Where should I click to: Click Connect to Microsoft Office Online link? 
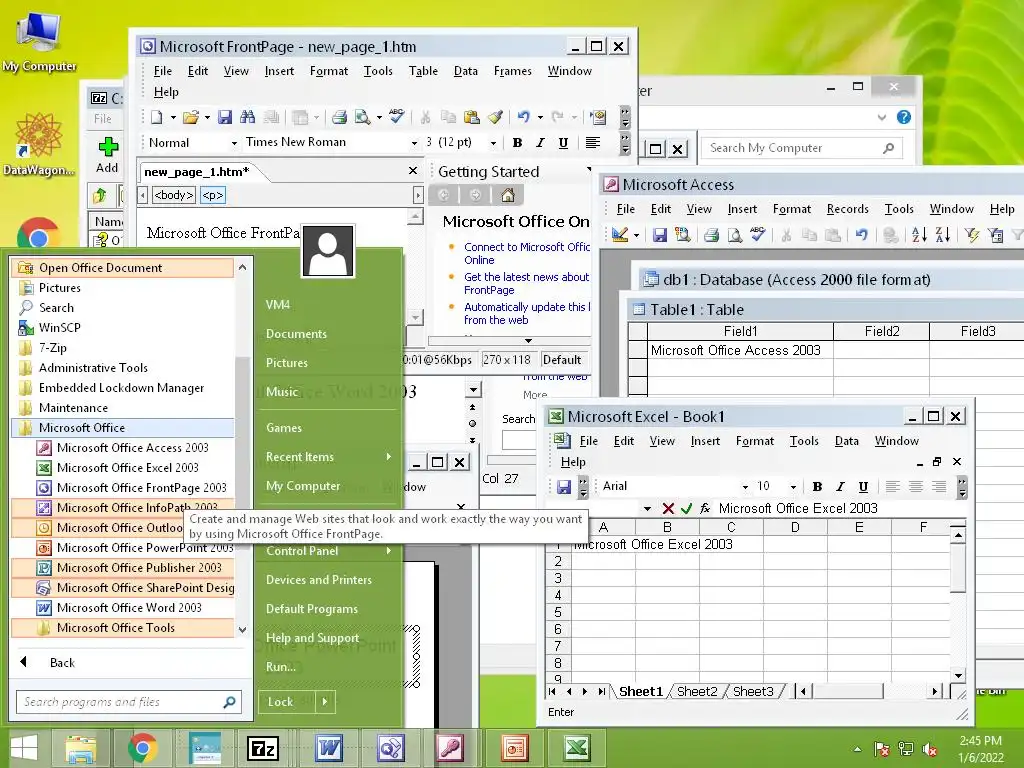click(x=526, y=253)
